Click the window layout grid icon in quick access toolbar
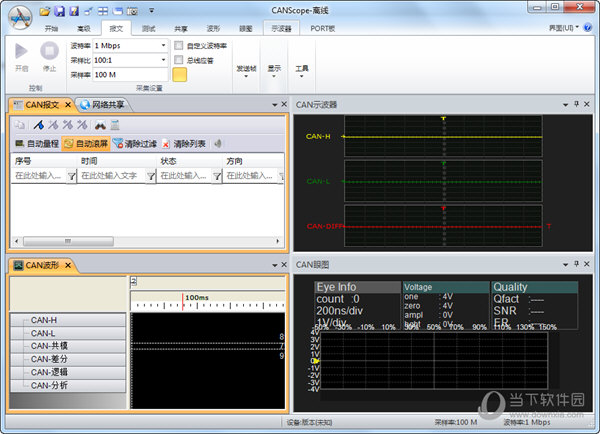Viewport: 600px width, 434px height. coord(103,11)
